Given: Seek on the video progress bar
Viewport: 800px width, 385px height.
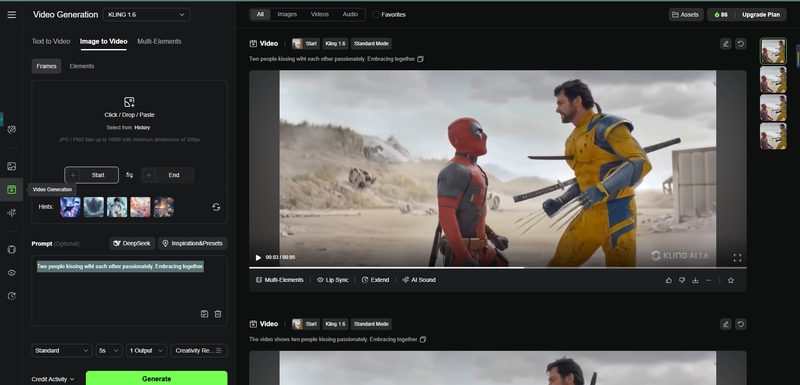Looking at the screenshot, I should point(497,267).
